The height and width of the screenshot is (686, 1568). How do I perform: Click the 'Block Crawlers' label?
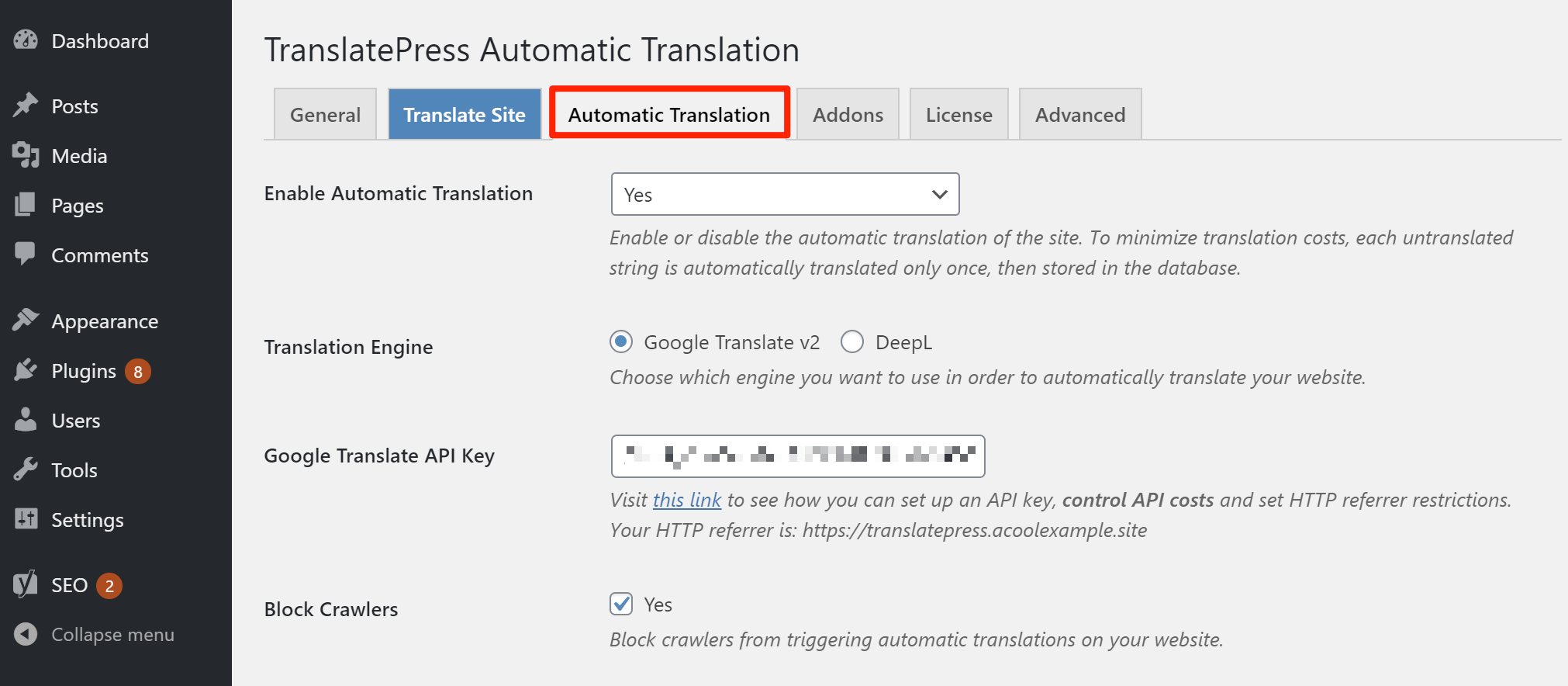(x=331, y=609)
